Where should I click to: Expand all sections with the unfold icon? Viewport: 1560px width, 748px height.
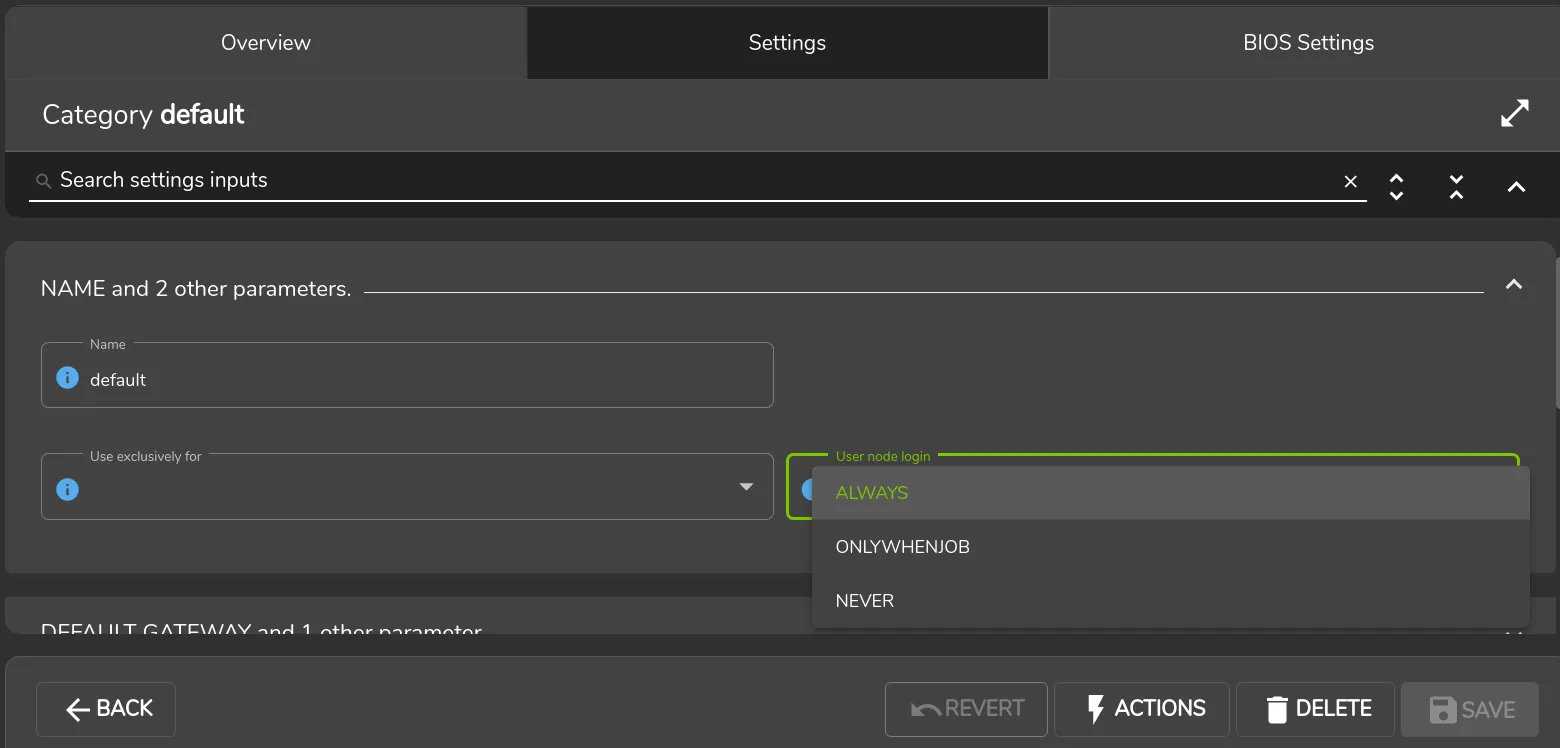pos(1397,186)
